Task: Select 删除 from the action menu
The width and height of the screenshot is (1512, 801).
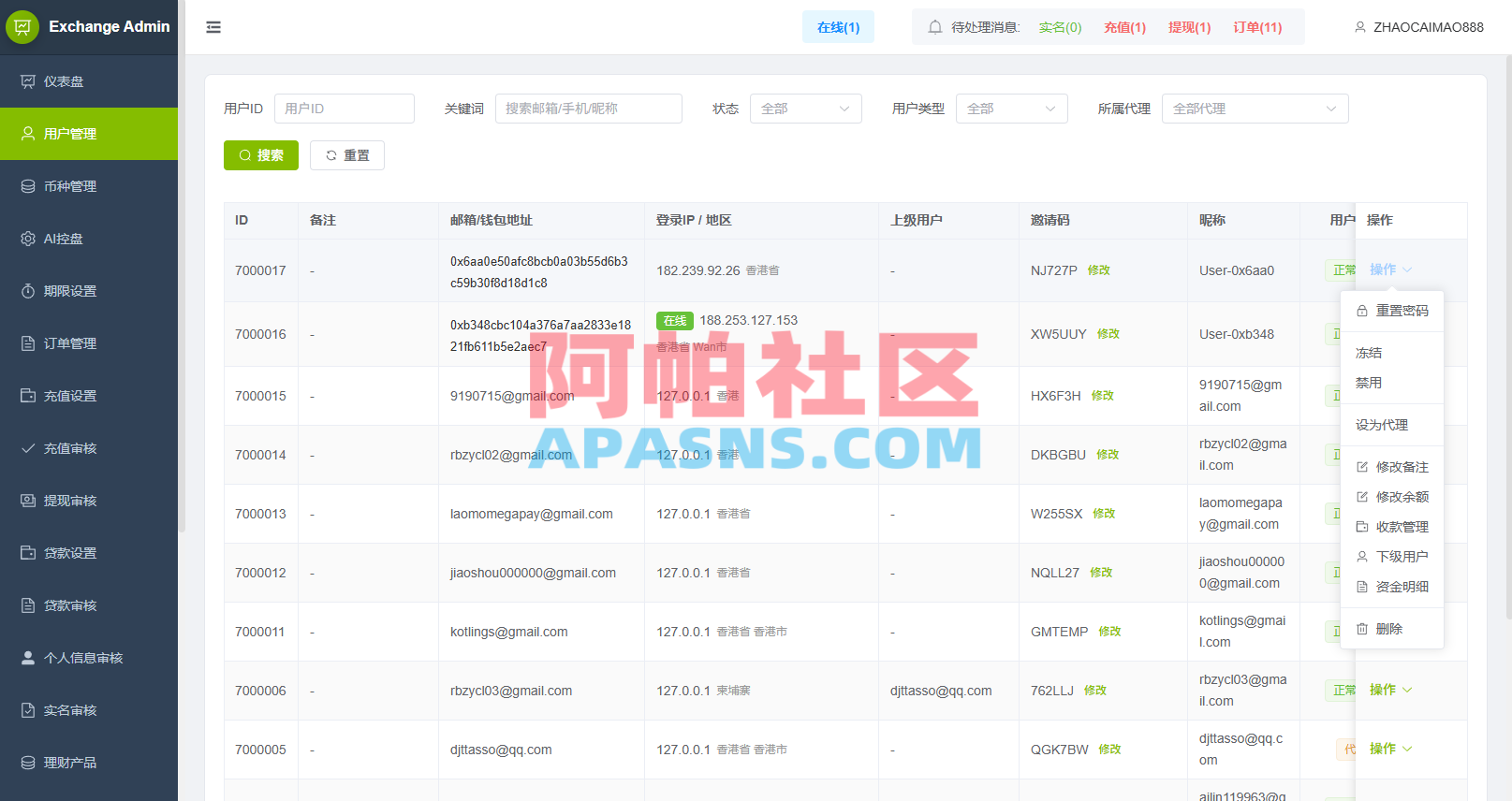Action: [1392, 629]
